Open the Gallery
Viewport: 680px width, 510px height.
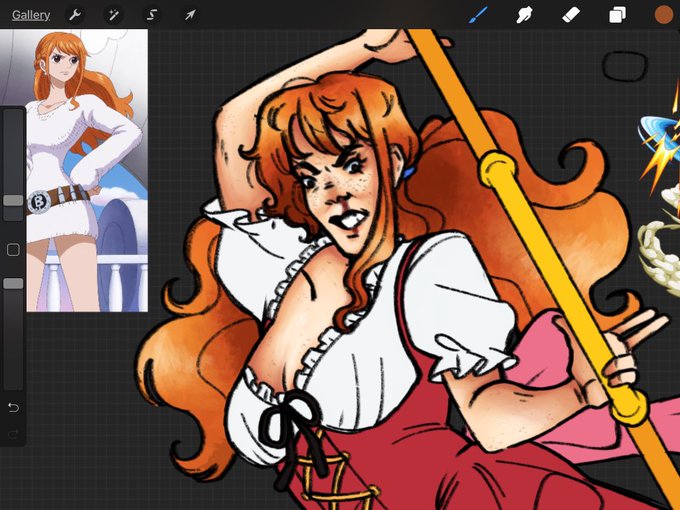point(31,15)
